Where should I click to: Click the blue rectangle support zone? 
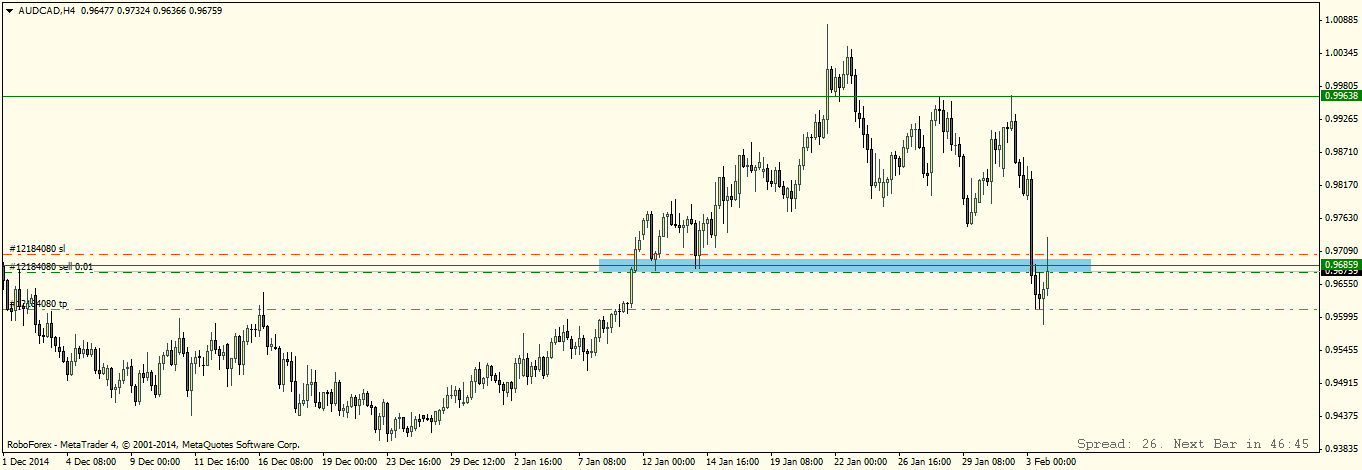[x=844, y=265]
